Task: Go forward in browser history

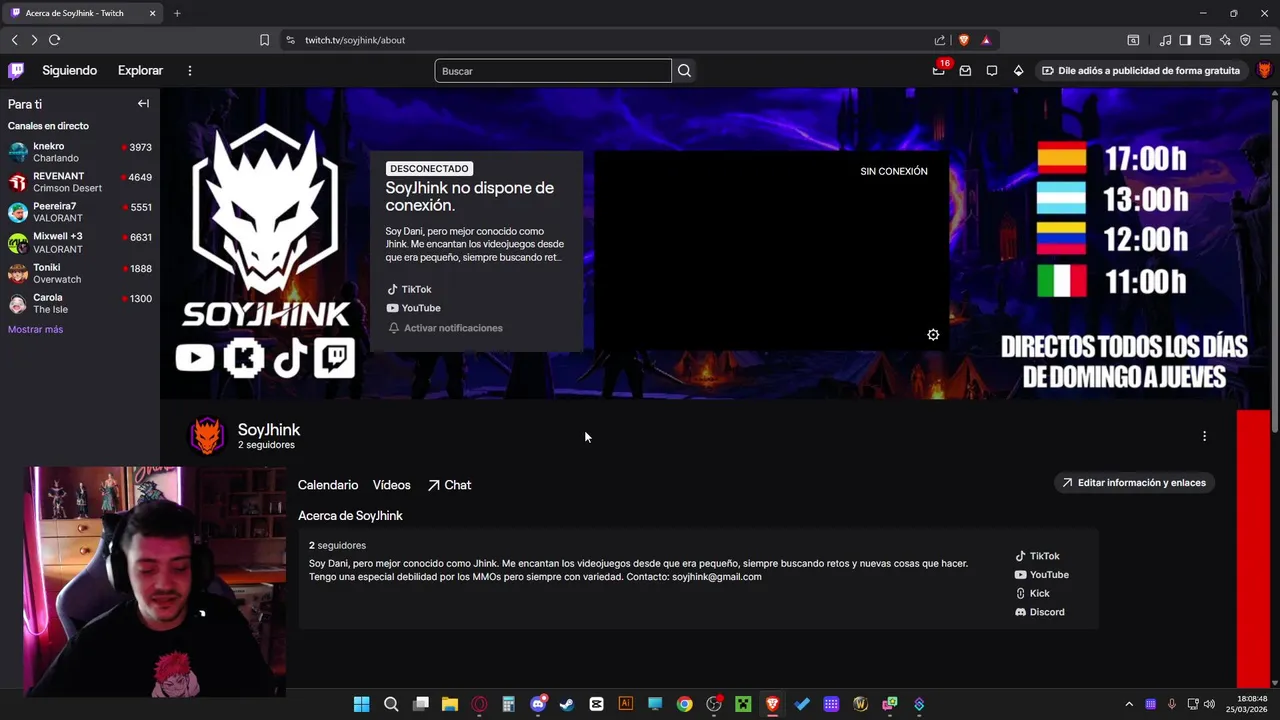Action: coord(34,40)
